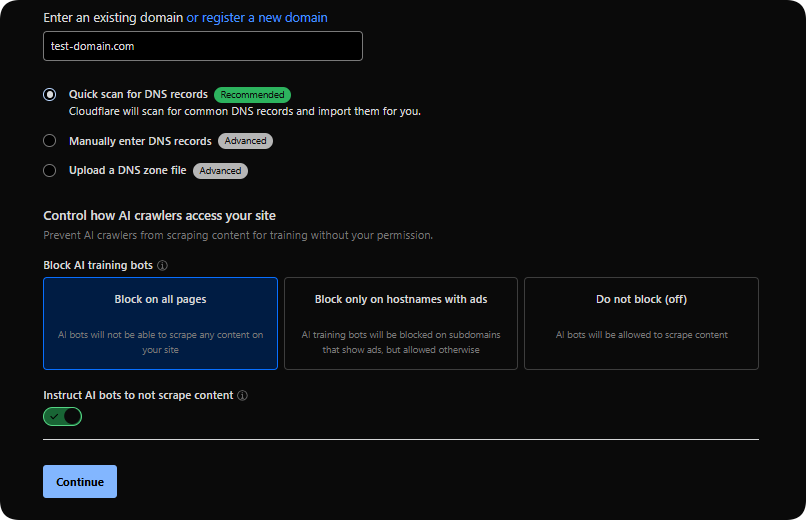This screenshot has width=806, height=520.
Task: Click the Cloudflare will scan for common DNS records description
Action: click(x=244, y=111)
